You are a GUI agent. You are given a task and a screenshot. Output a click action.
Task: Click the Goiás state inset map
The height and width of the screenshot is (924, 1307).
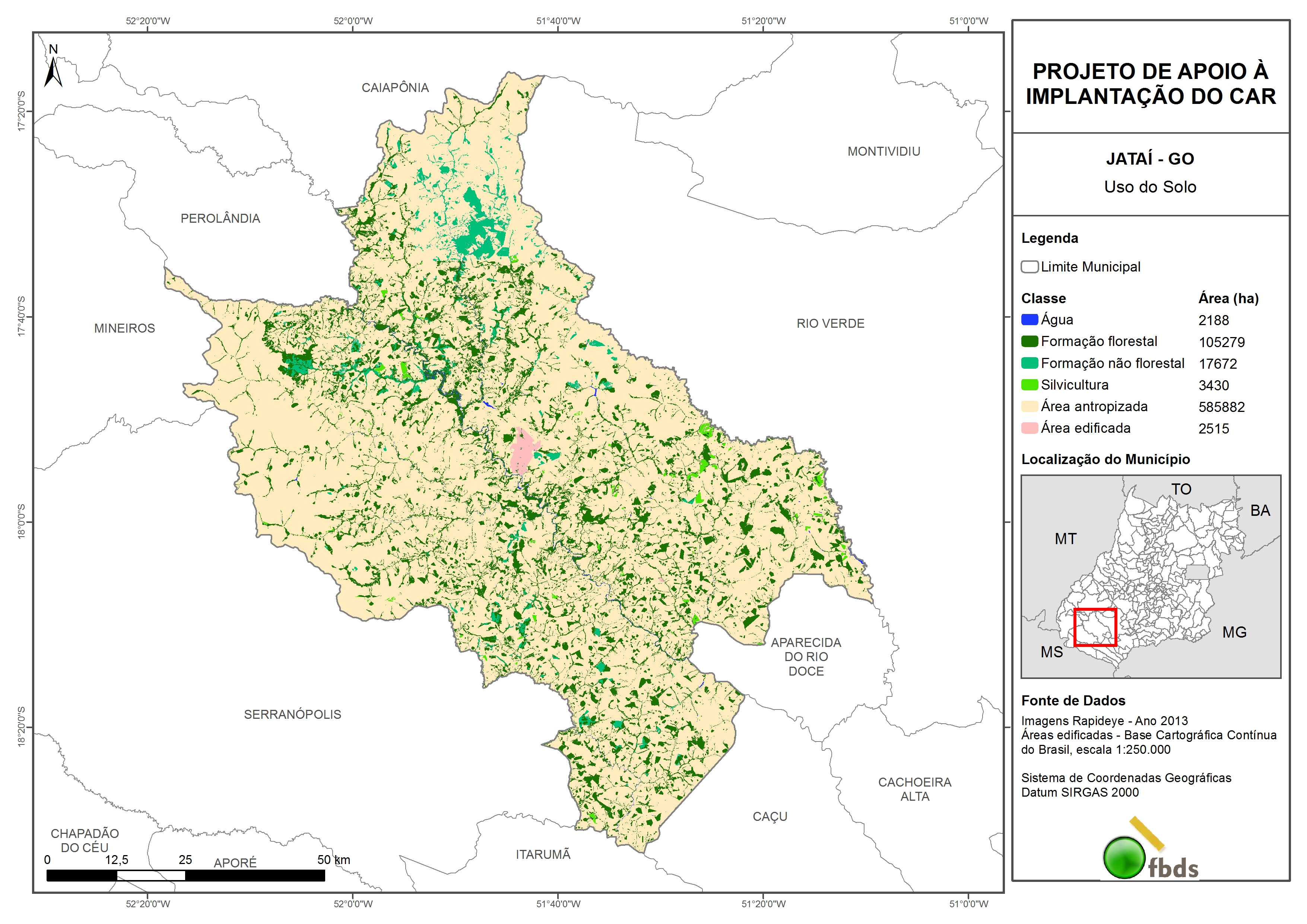pos(1151,576)
